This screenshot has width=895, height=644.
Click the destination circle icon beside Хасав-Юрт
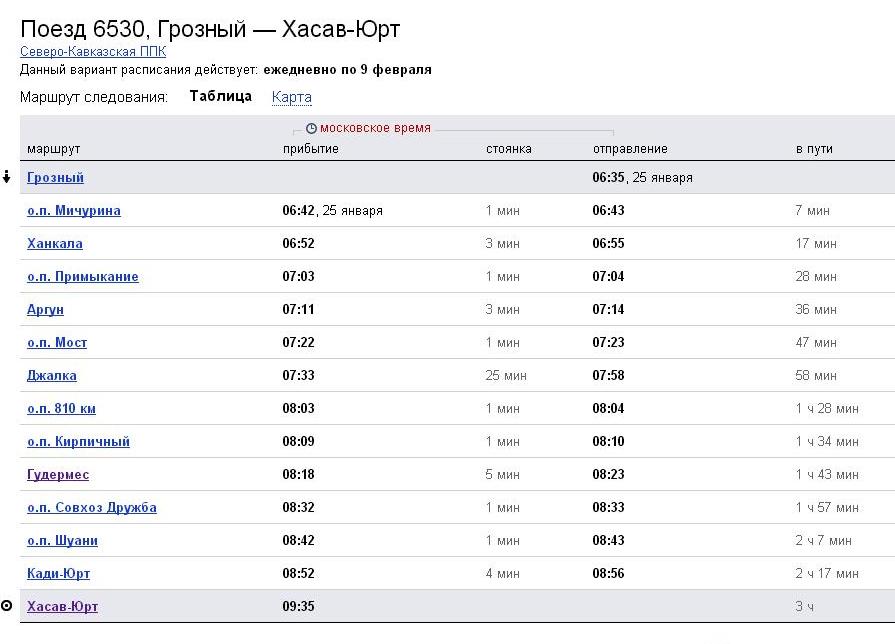point(7,606)
